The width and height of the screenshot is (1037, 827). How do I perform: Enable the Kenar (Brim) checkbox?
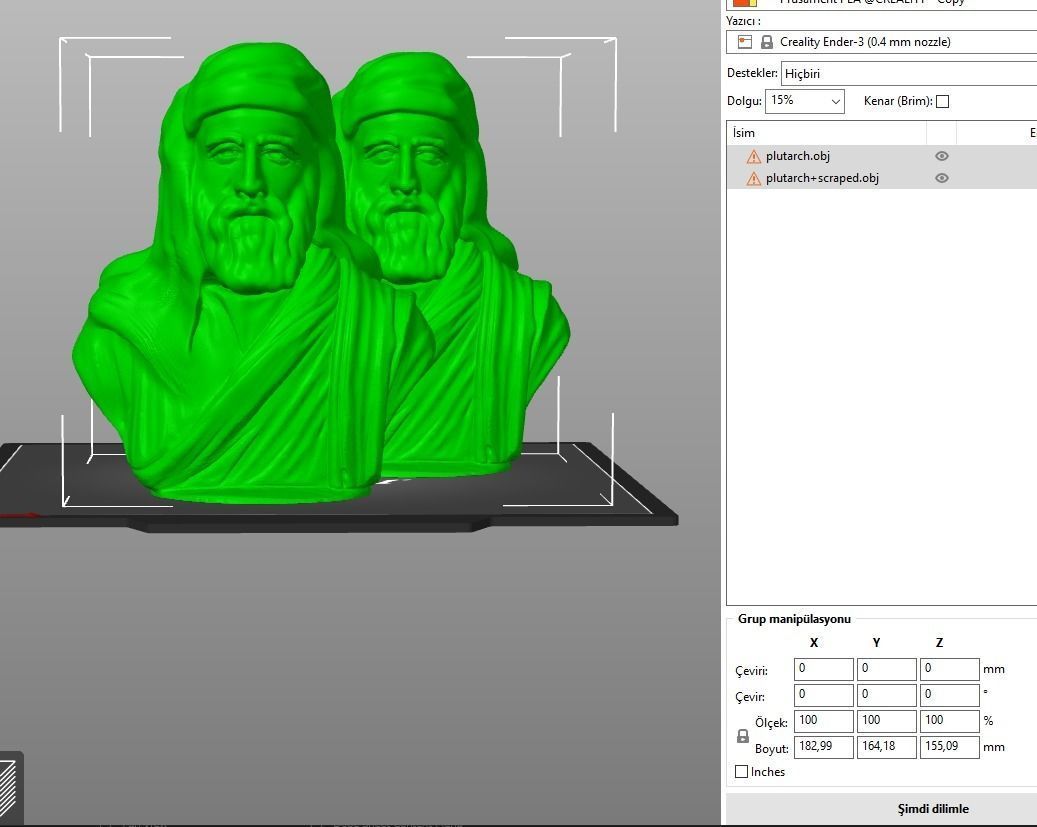[x=942, y=101]
